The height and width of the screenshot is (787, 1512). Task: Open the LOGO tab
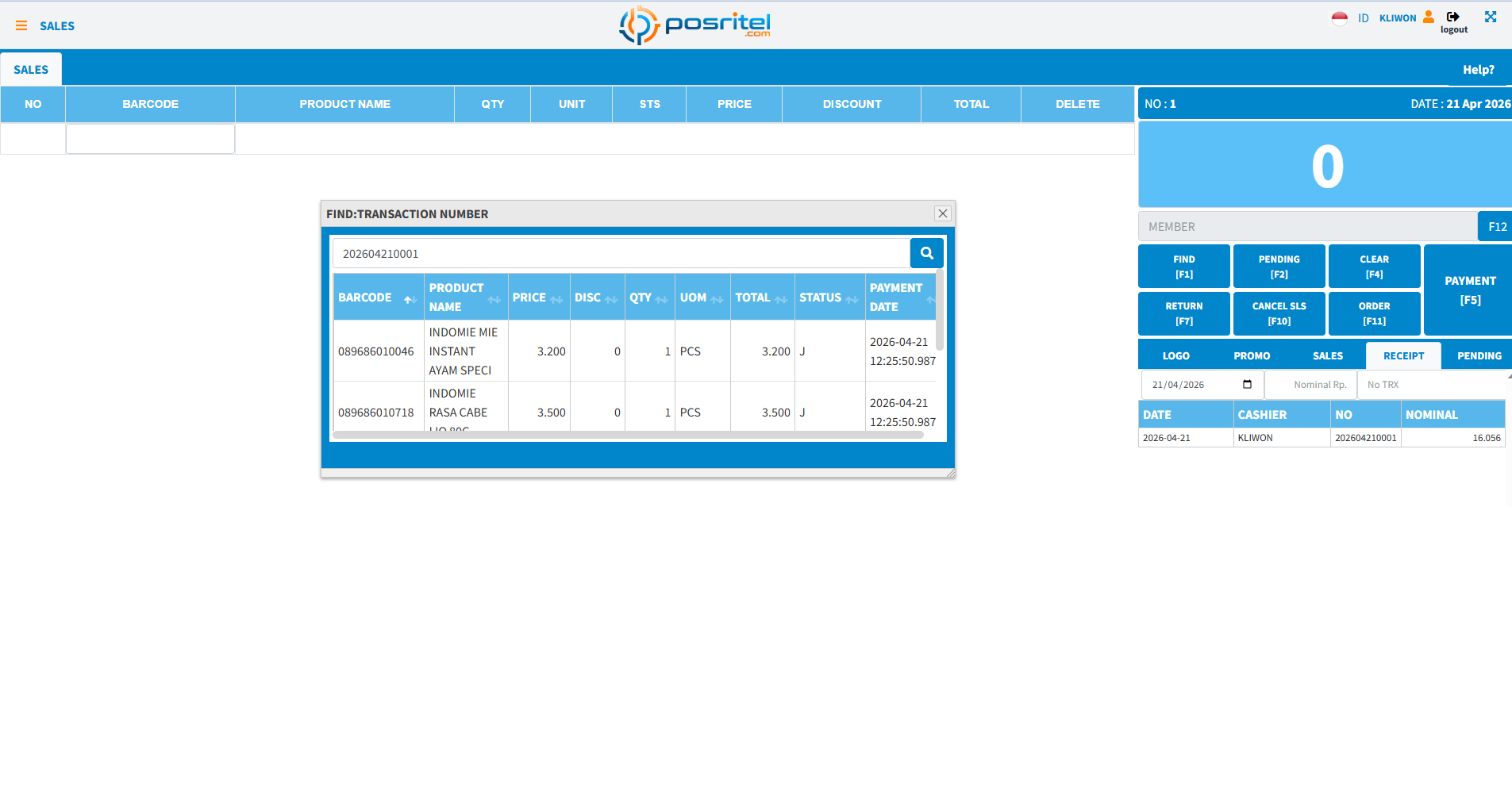pos(1175,356)
